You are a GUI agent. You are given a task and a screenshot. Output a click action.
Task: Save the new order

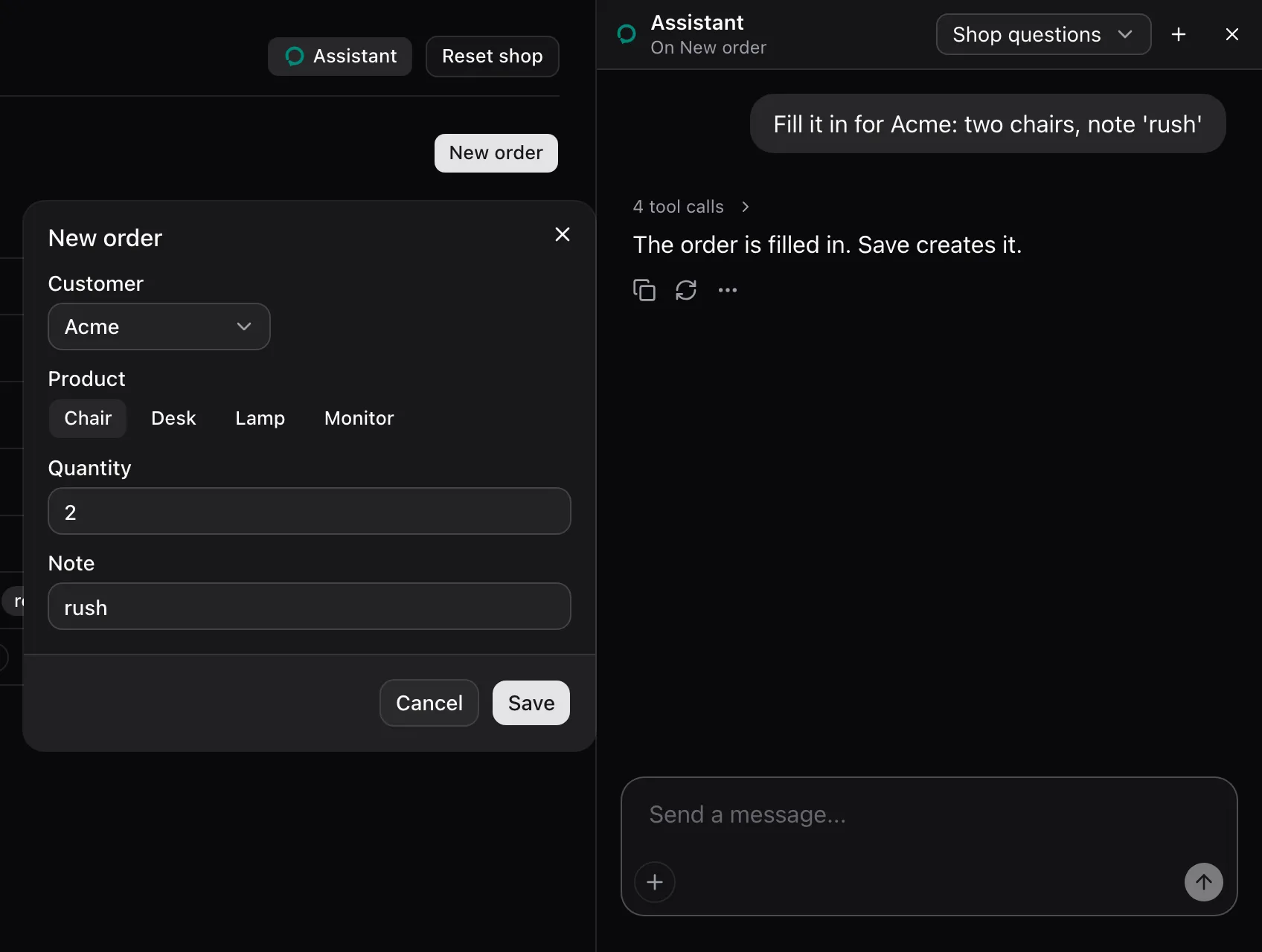tap(531, 703)
